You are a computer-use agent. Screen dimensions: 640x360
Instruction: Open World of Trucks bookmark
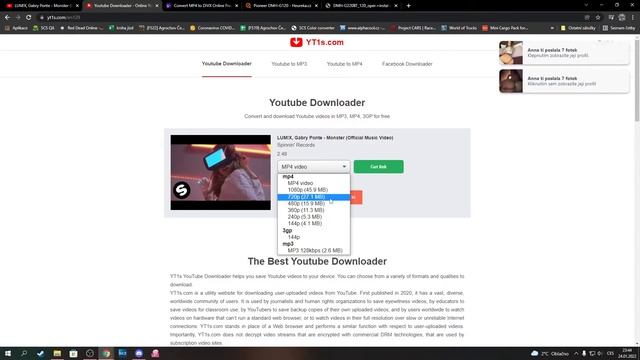click(459, 28)
